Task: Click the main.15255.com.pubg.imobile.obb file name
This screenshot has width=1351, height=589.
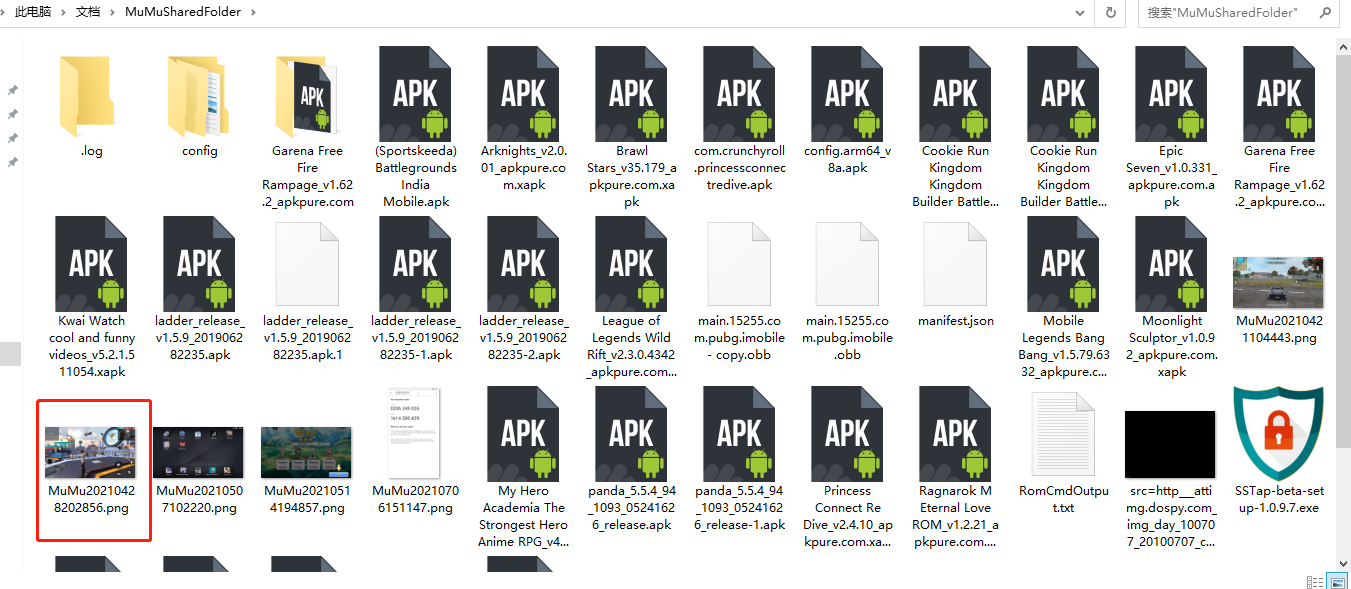Action: click(848, 337)
